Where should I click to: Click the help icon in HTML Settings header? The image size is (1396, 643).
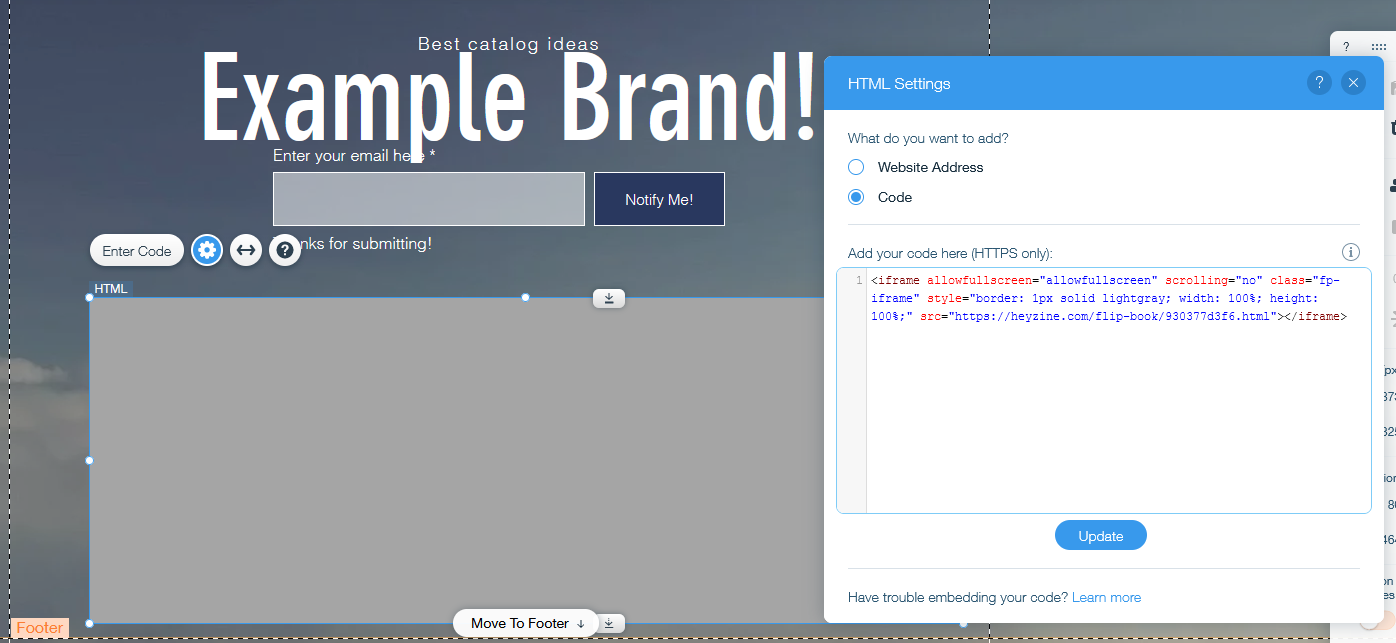[1319, 82]
